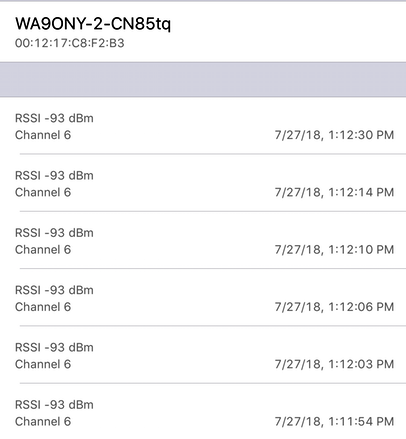
Task: Click RSSI -93 dBm in the 1:12:10 entry
Action: click(x=54, y=233)
